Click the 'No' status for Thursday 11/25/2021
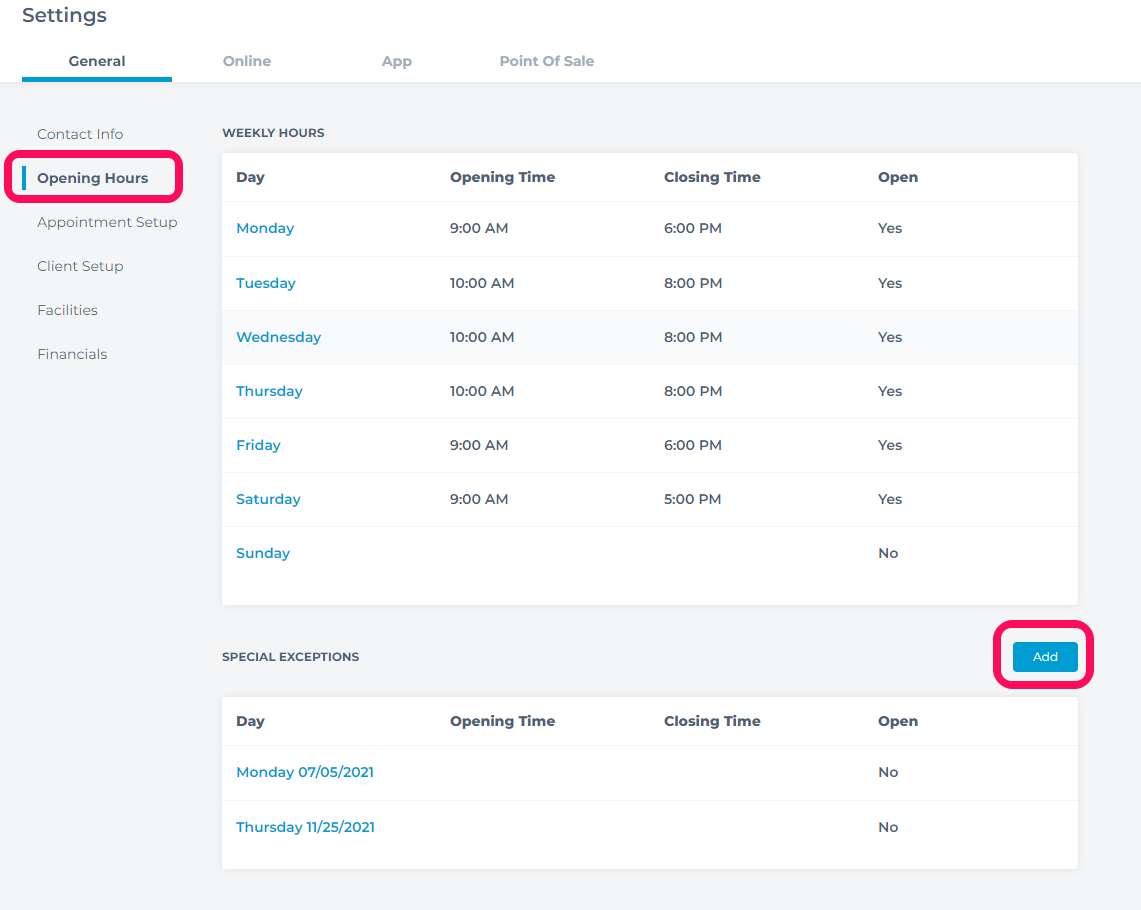1141x910 pixels. [888, 827]
